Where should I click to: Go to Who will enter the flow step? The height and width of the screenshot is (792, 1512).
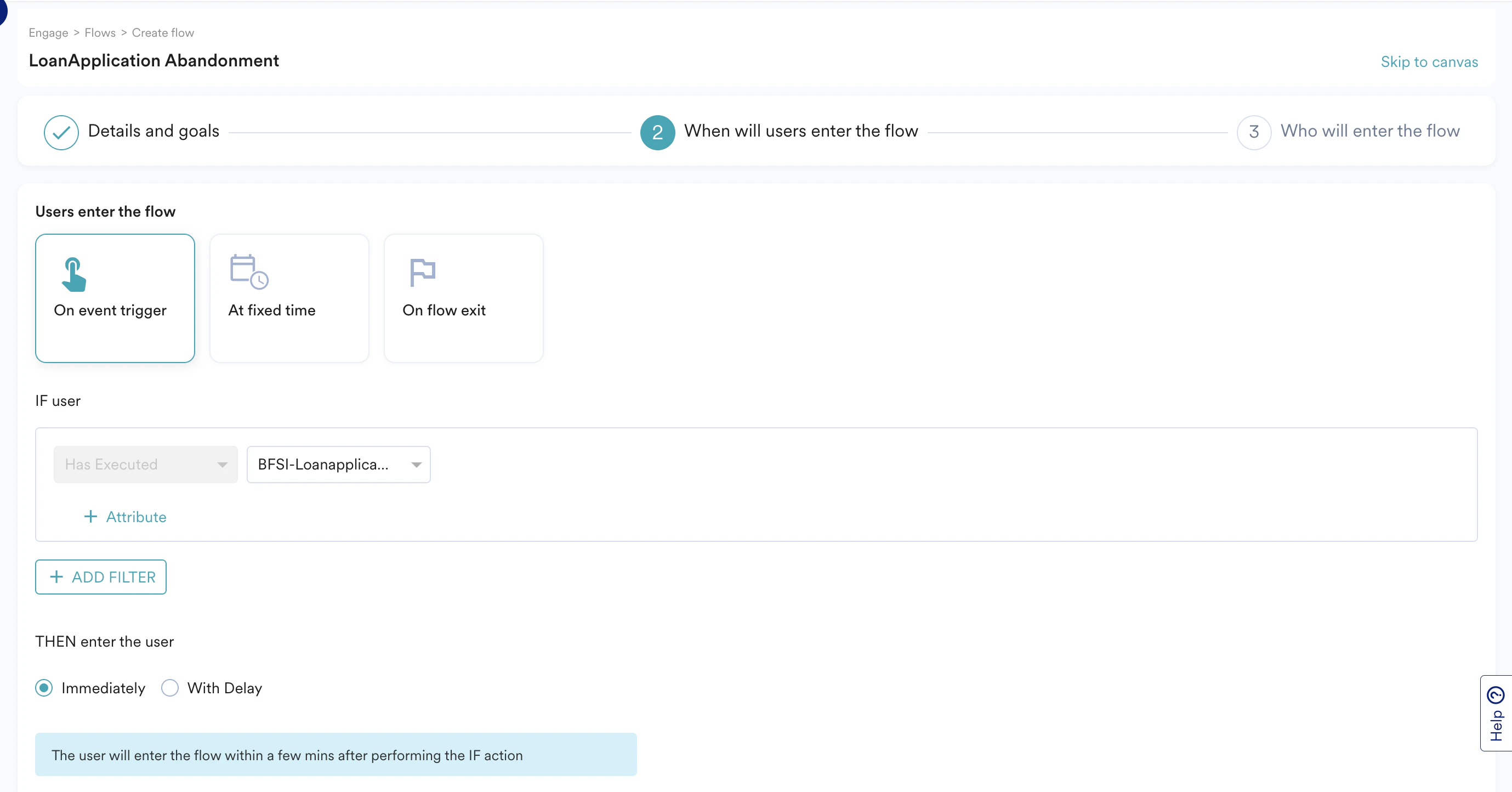(x=1369, y=131)
